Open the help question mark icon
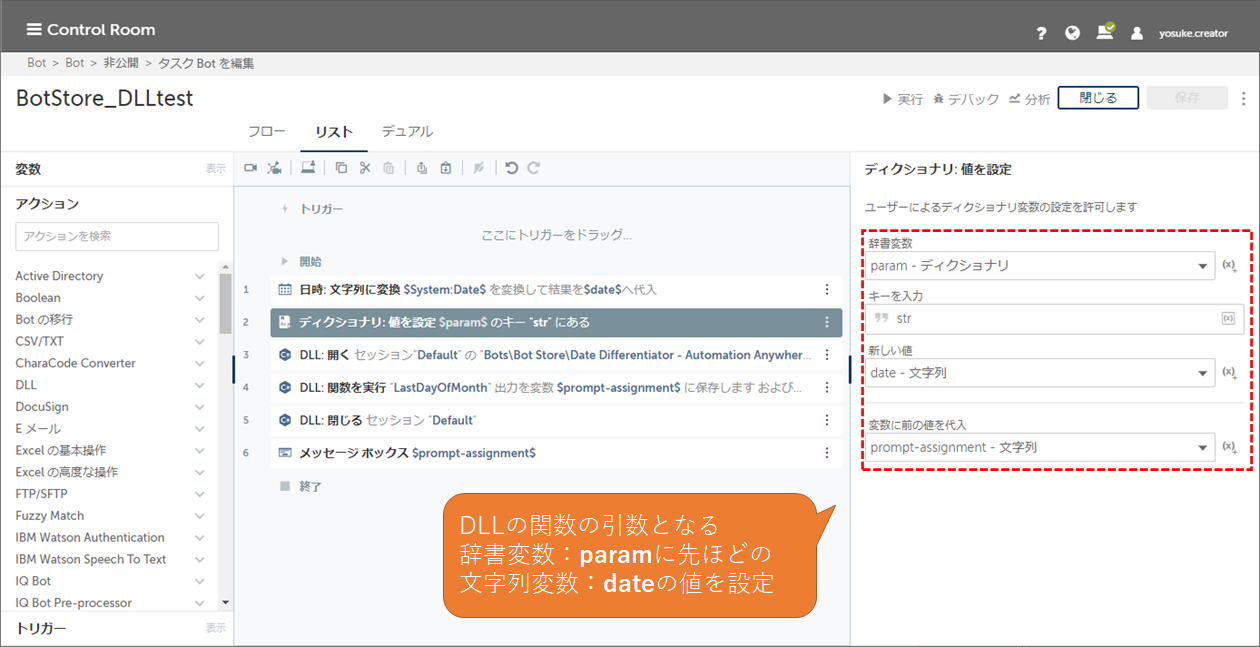1260x647 pixels. pos(1041,32)
